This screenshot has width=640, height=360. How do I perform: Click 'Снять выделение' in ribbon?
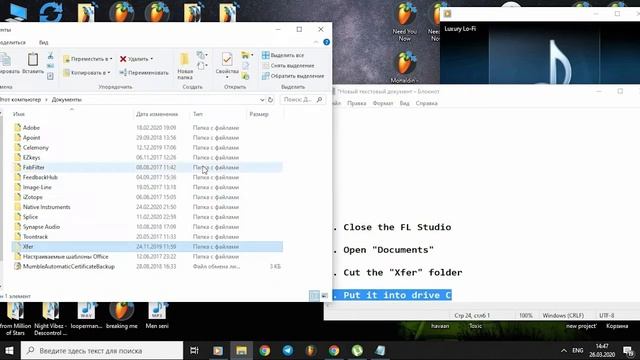coord(288,66)
